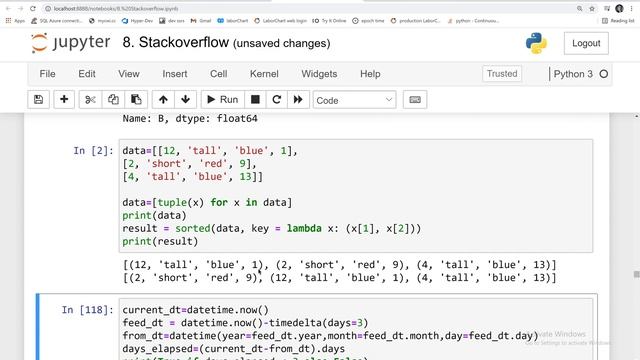Open the Help menu
640x360 pixels.
[x=370, y=74]
